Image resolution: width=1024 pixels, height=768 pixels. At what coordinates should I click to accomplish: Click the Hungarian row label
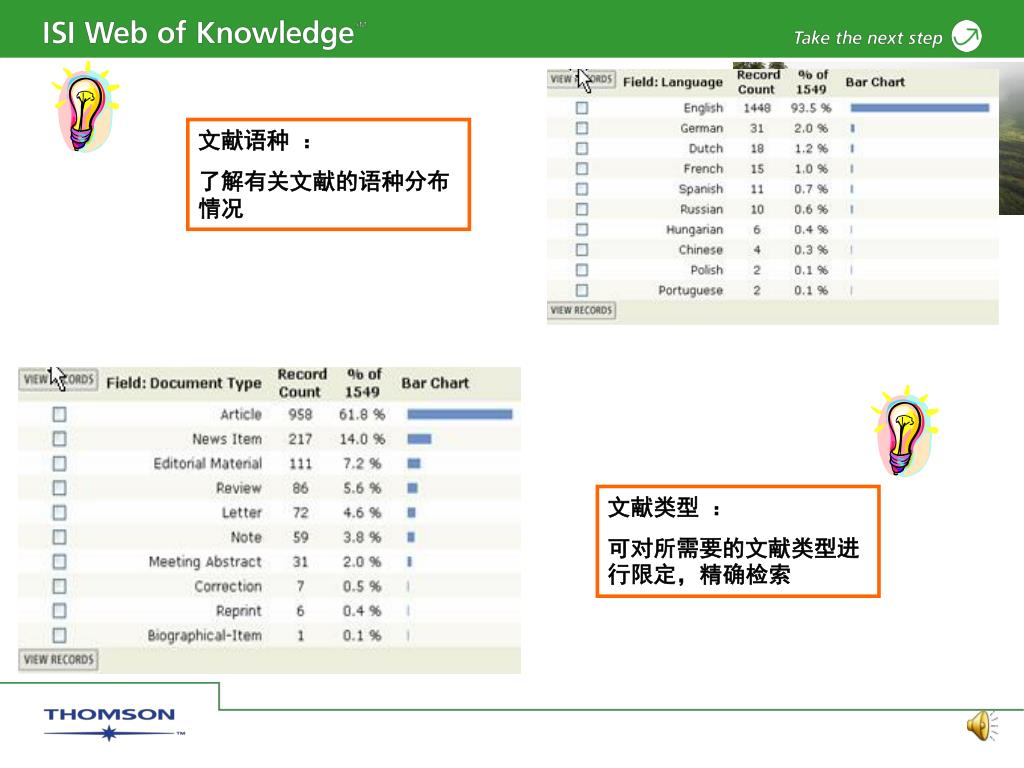[694, 229]
